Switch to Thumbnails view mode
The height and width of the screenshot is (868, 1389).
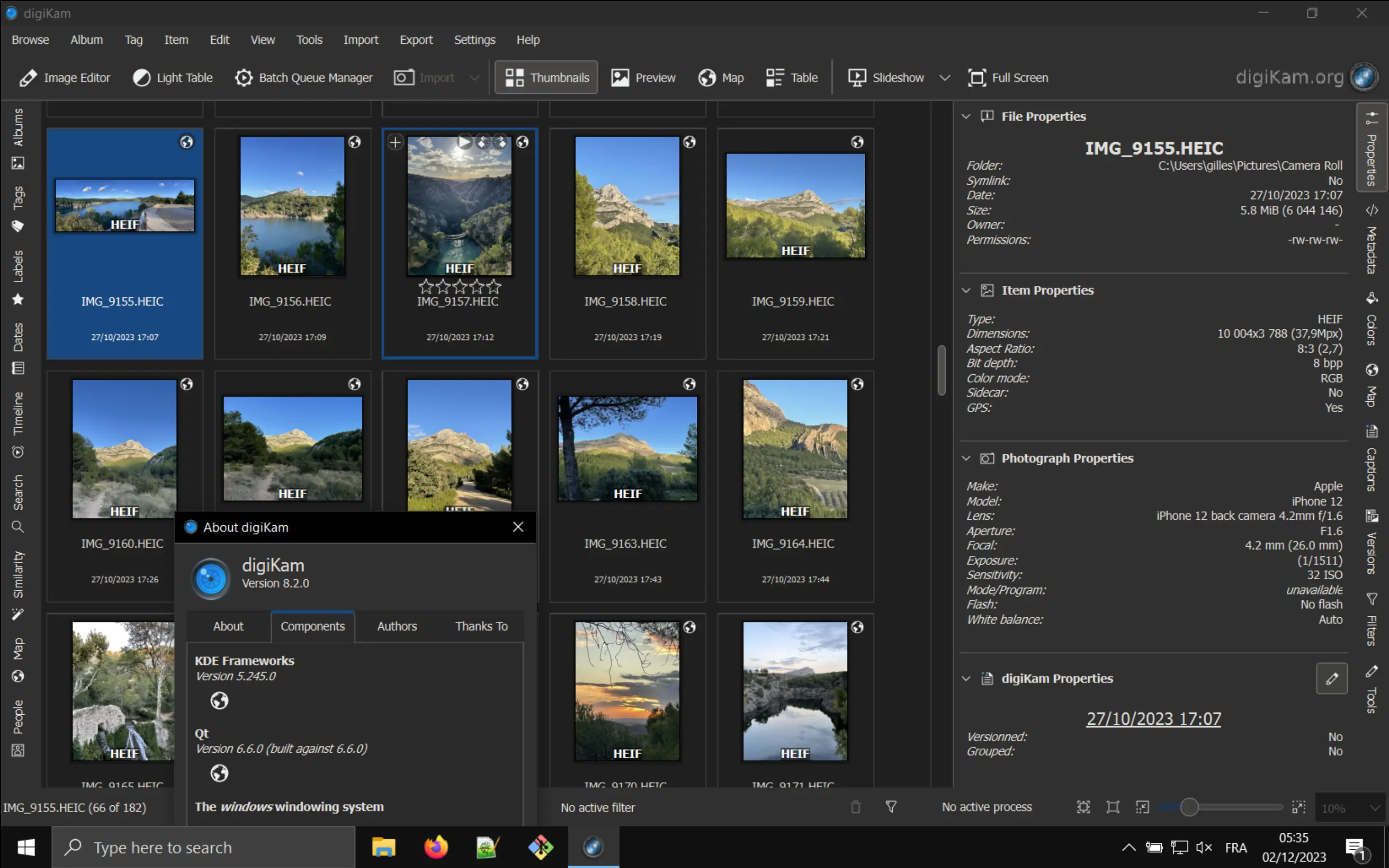tap(546, 78)
